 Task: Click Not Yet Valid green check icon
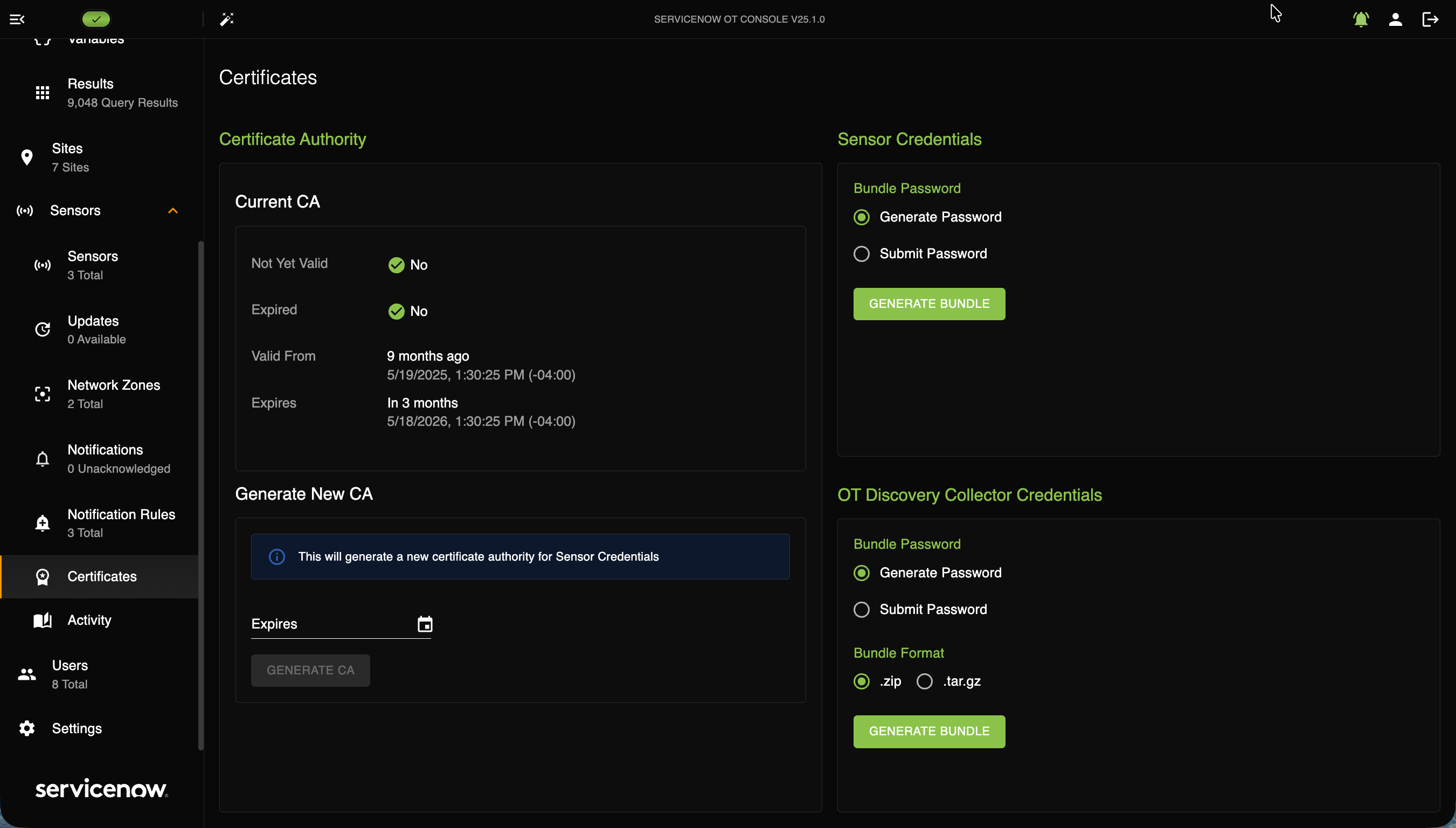pos(396,265)
